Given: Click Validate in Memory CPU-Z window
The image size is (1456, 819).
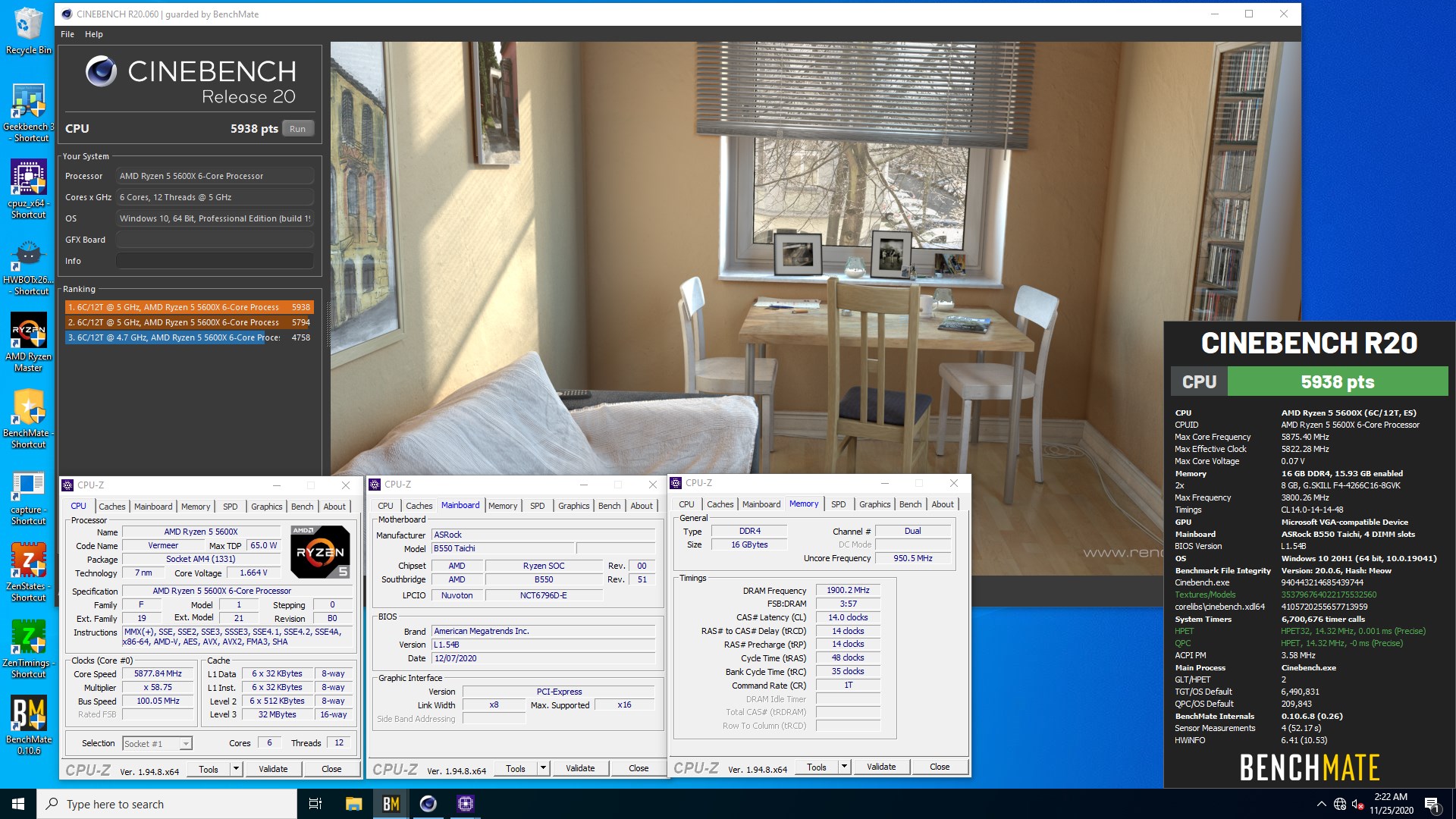Looking at the screenshot, I should pos(881,767).
